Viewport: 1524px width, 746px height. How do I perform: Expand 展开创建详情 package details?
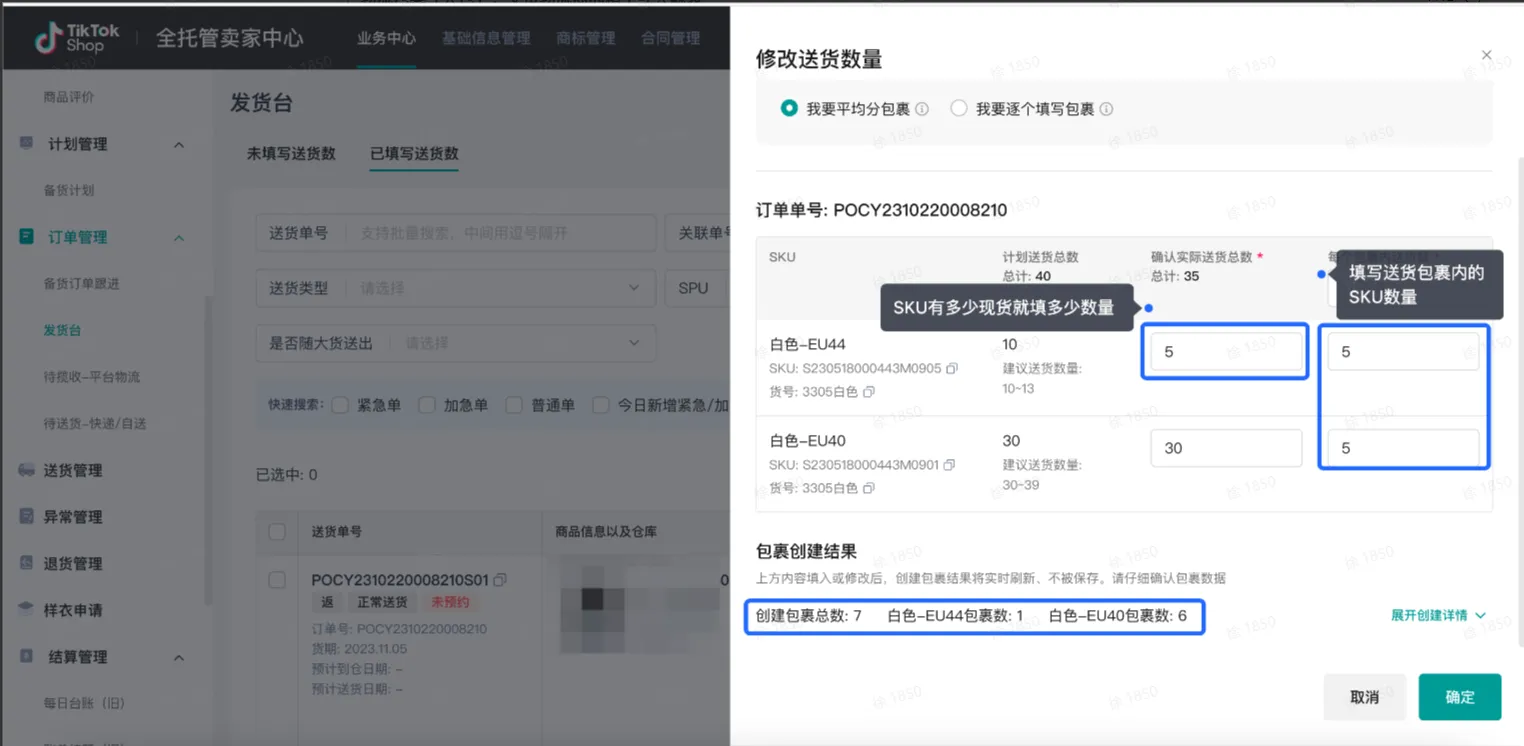1438,615
